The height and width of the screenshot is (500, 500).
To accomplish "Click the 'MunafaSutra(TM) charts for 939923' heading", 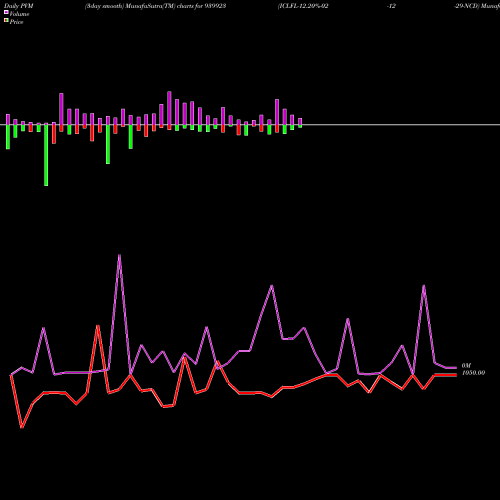I will point(176,6).
